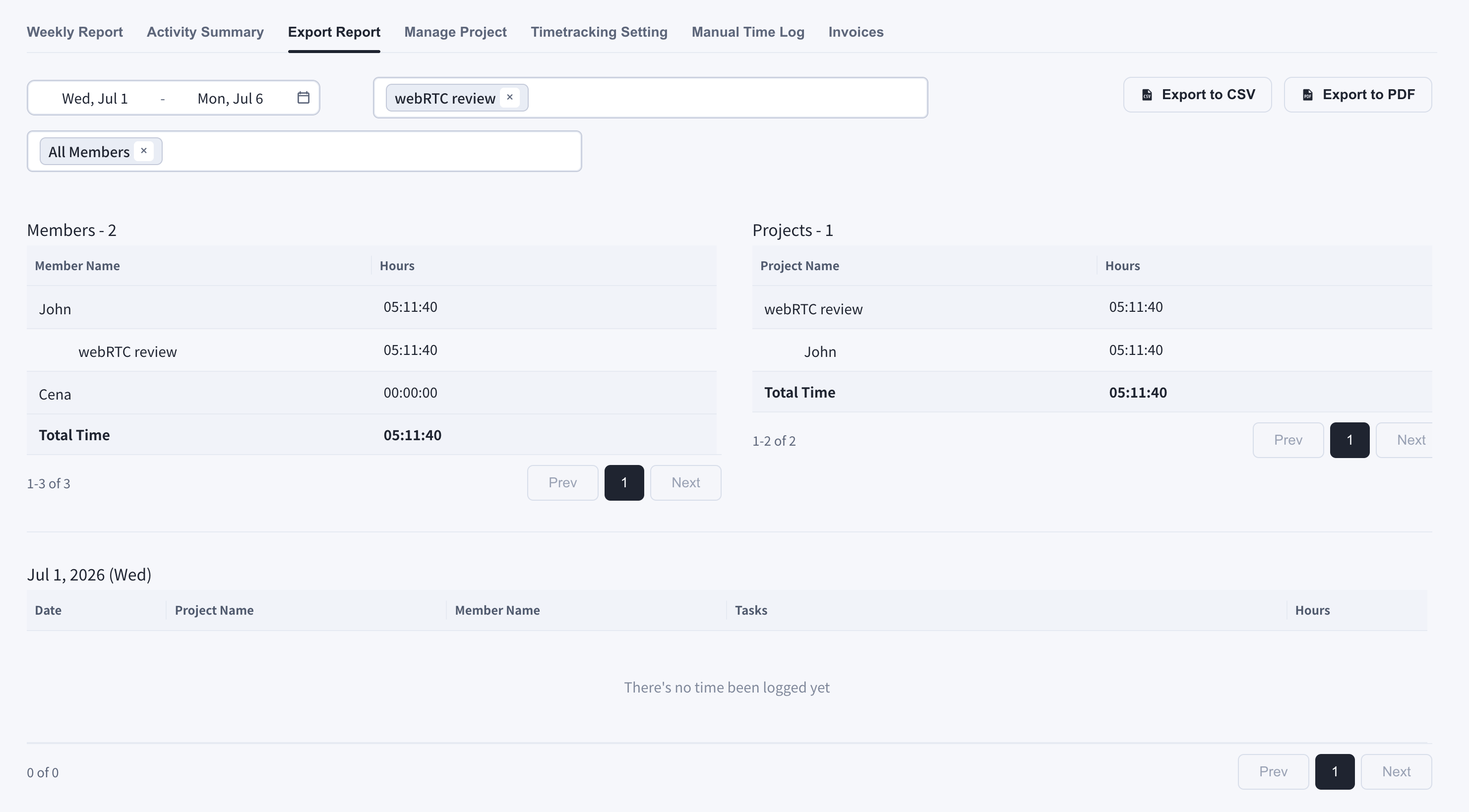Image resolution: width=1469 pixels, height=812 pixels.
Task: Click Prev in the Members table pagination
Action: point(563,483)
